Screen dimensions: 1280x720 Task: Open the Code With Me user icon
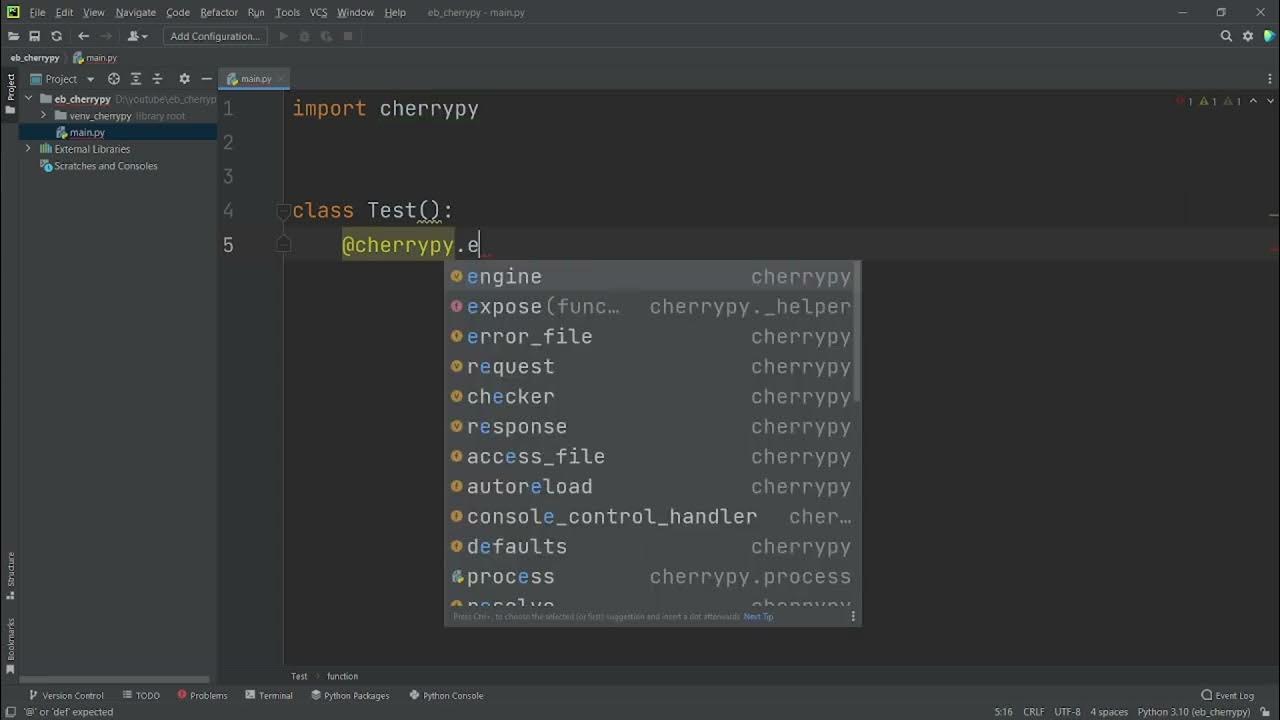[136, 36]
